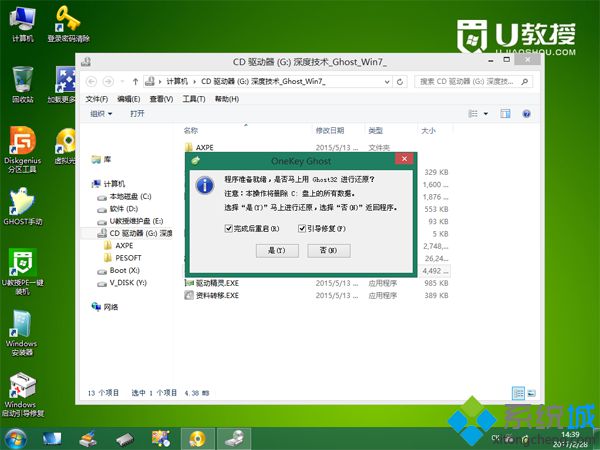The height and width of the screenshot is (450, 600).
Task: Select the AXPE folder in file list
Action: (199, 147)
